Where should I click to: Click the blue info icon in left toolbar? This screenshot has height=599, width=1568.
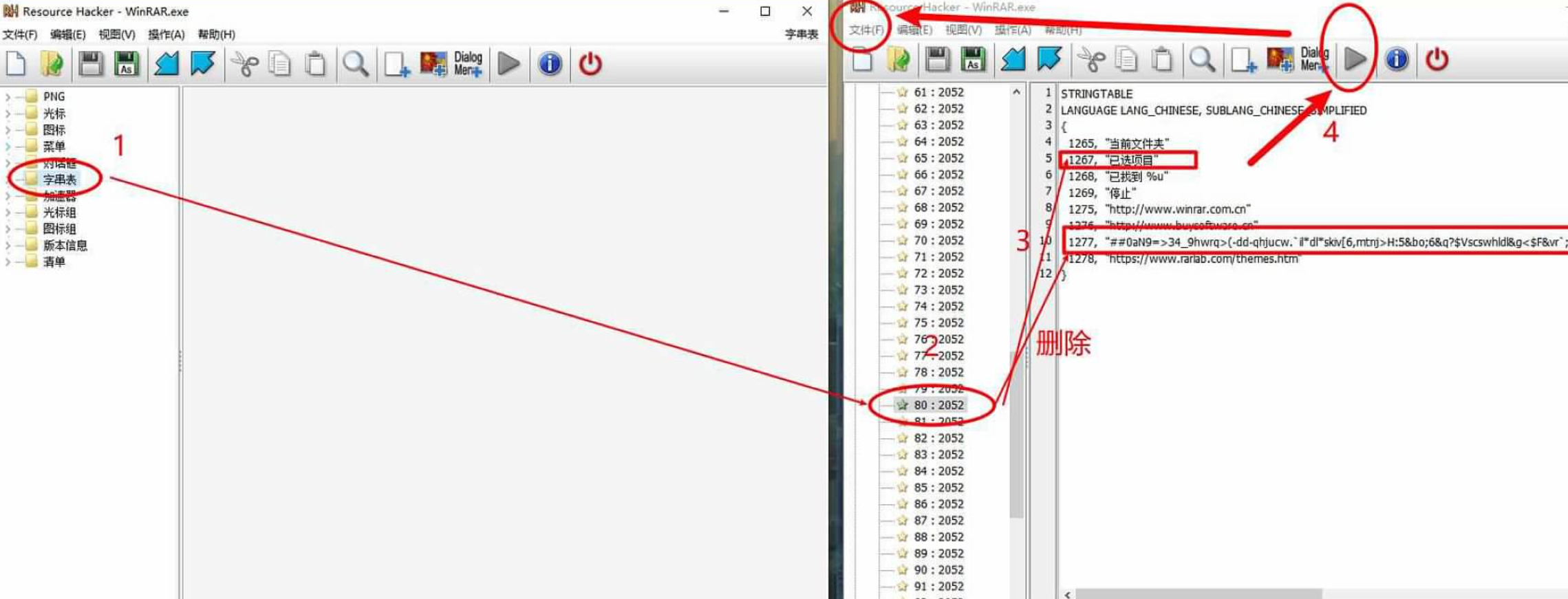pos(549,64)
